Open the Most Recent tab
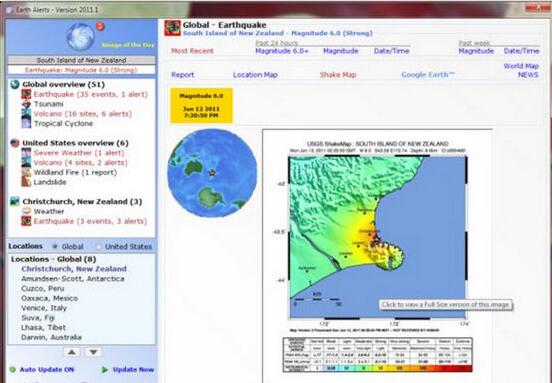 point(192,51)
